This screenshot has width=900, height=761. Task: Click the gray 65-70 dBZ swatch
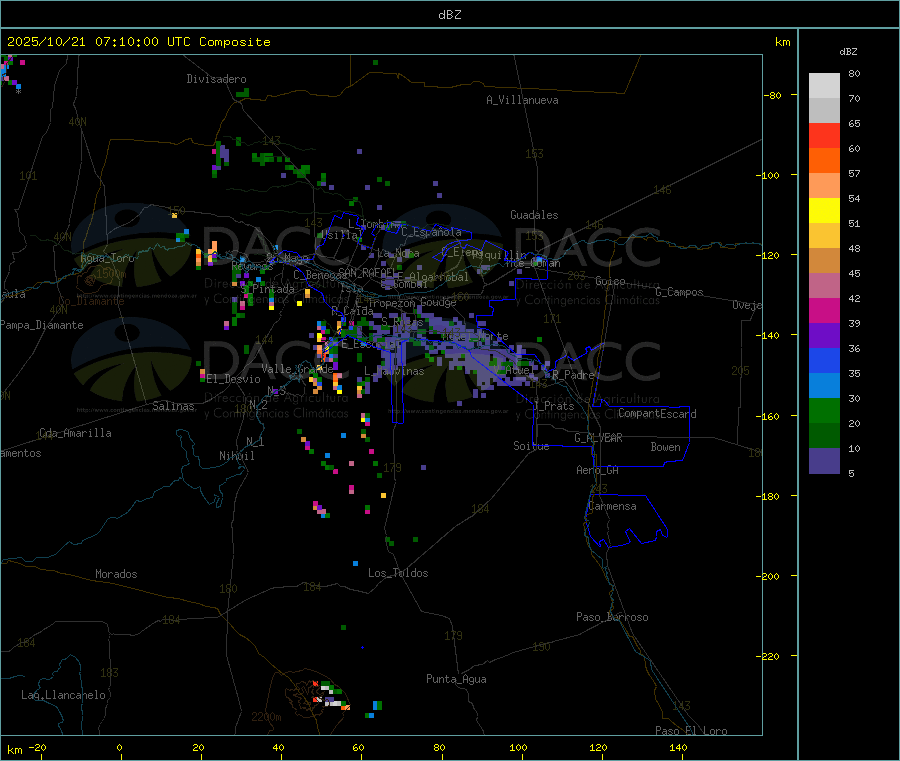tap(824, 111)
